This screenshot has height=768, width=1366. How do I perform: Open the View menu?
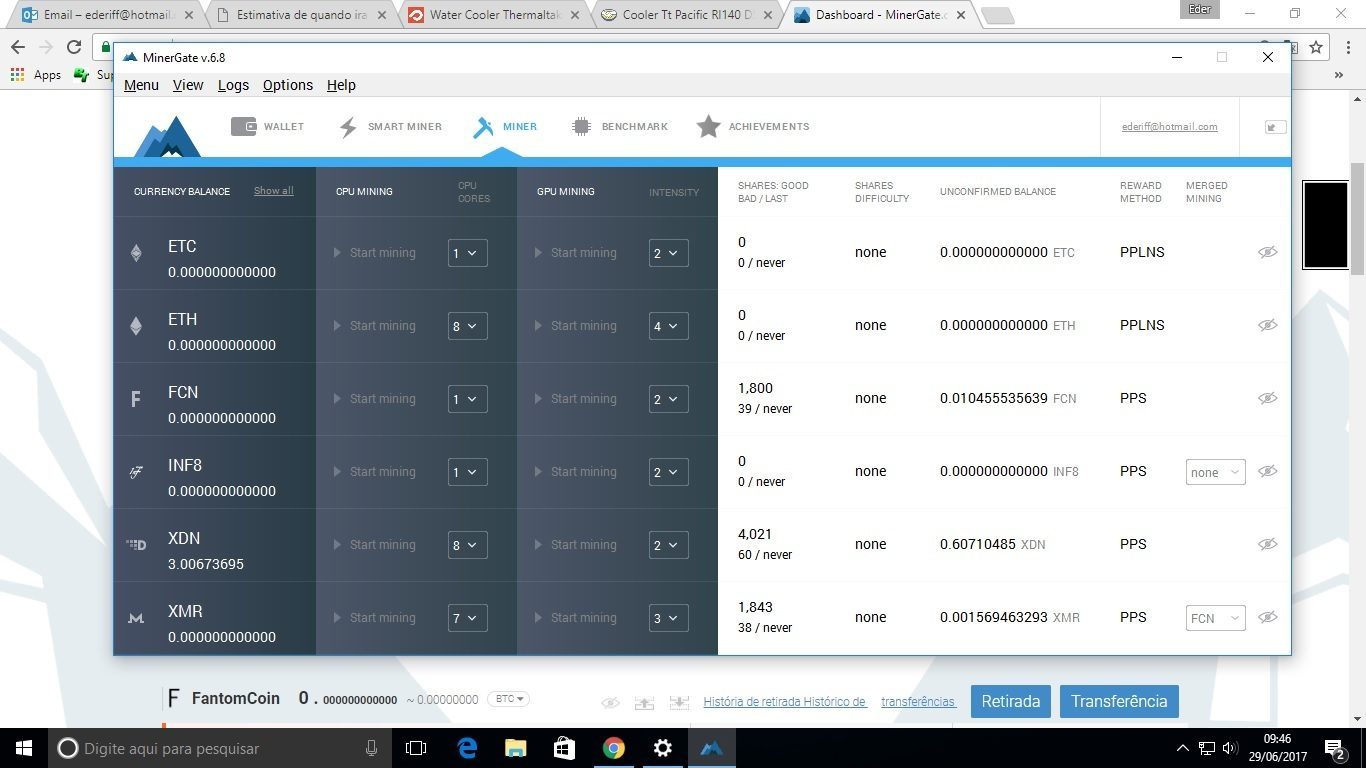188,85
